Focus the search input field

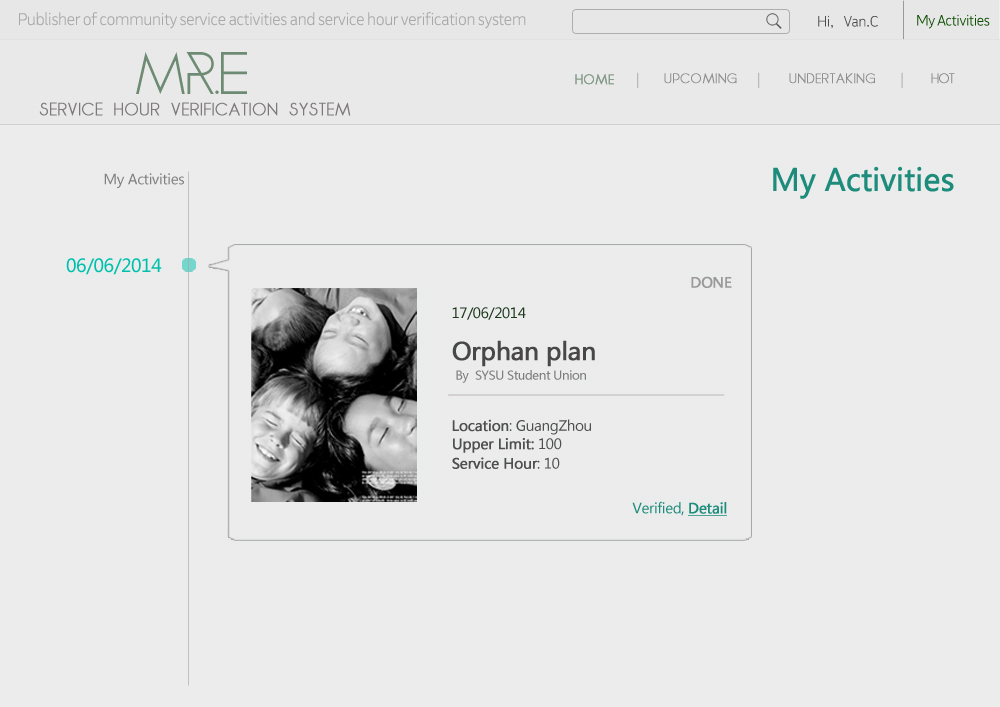tap(680, 21)
